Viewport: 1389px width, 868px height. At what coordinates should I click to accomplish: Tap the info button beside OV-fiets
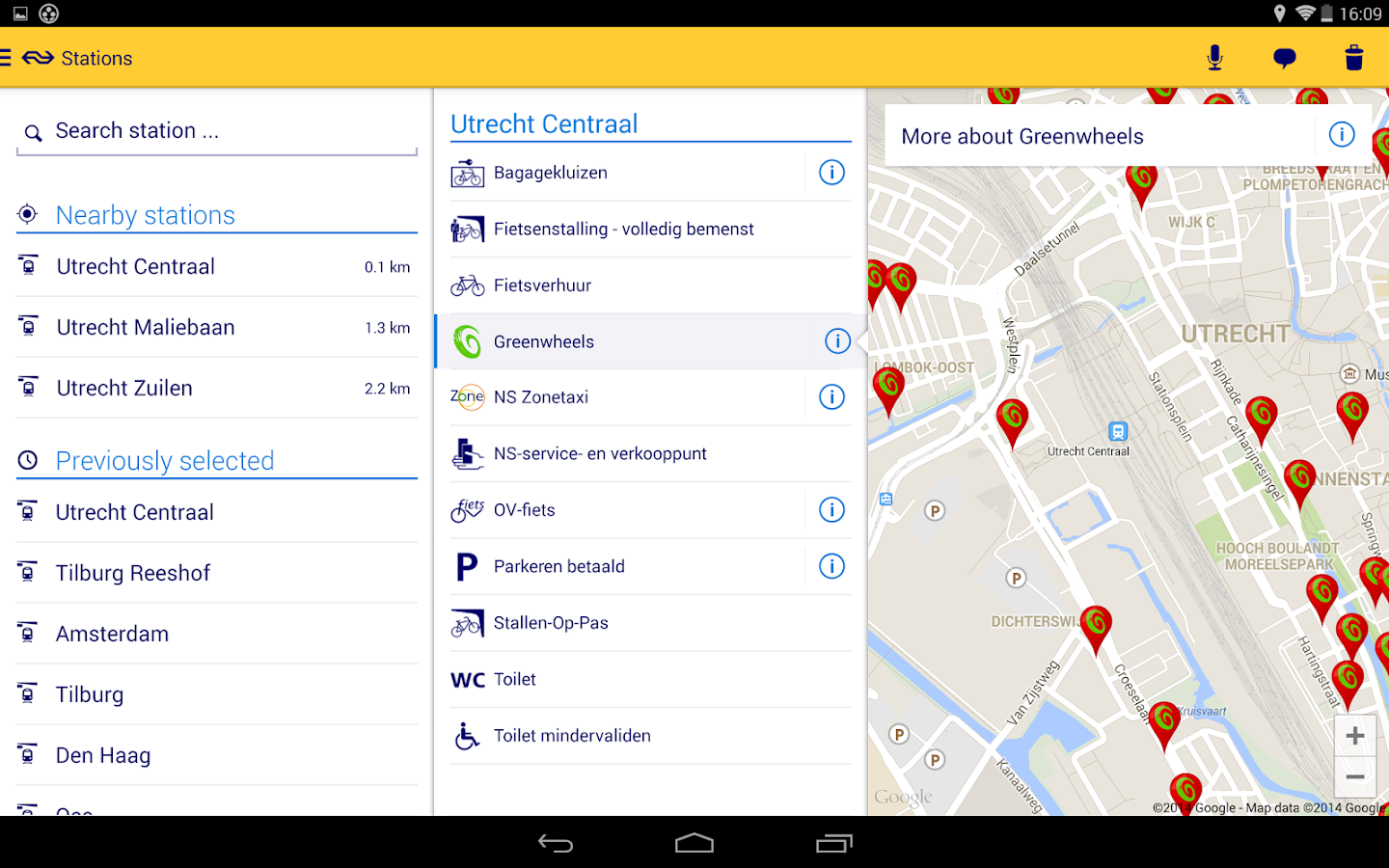click(831, 509)
